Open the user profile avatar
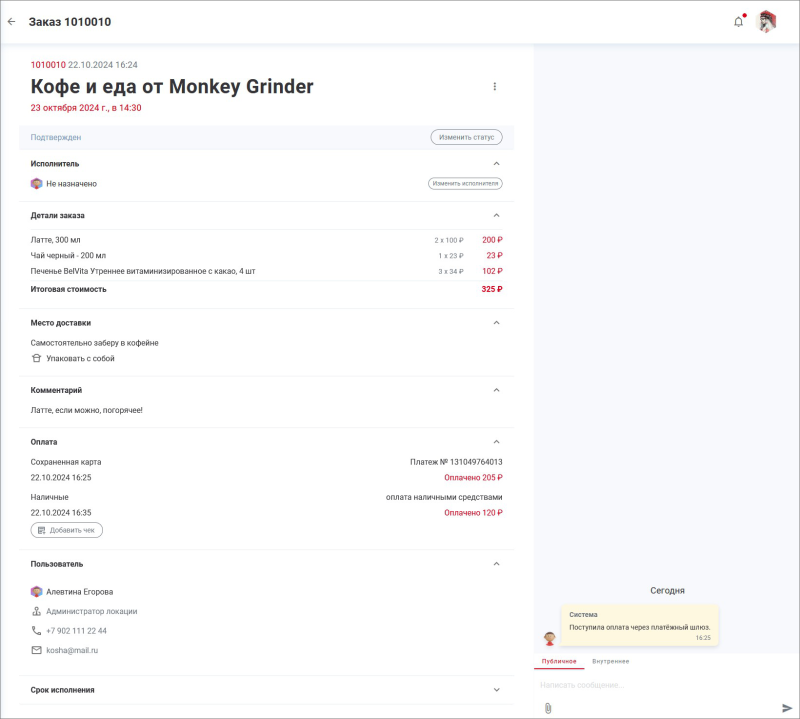 [x=765, y=21]
